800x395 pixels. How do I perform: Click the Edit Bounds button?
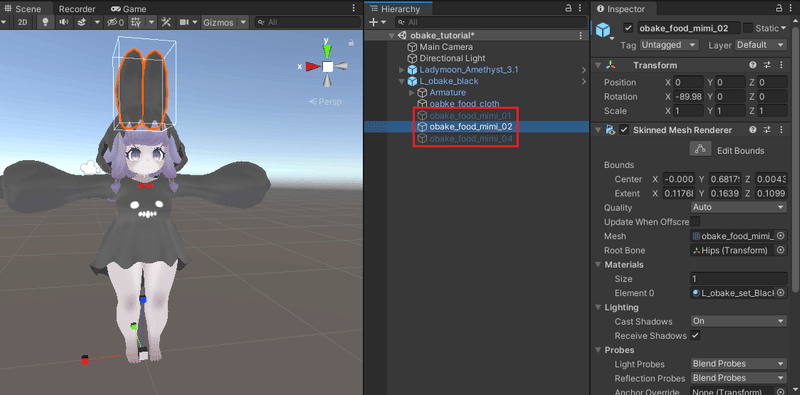[700, 149]
